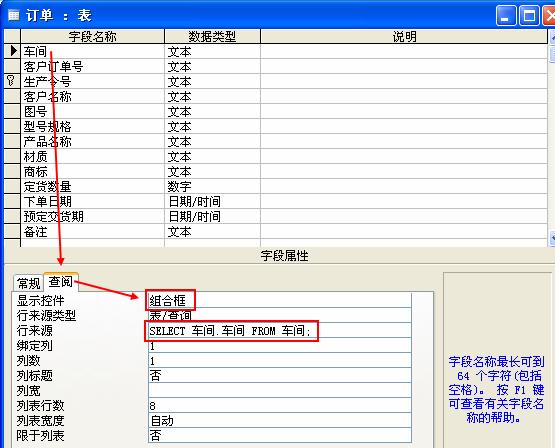Click the 行来源 SQL statement field
The height and width of the screenshot is (448, 555).
point(280,331)
